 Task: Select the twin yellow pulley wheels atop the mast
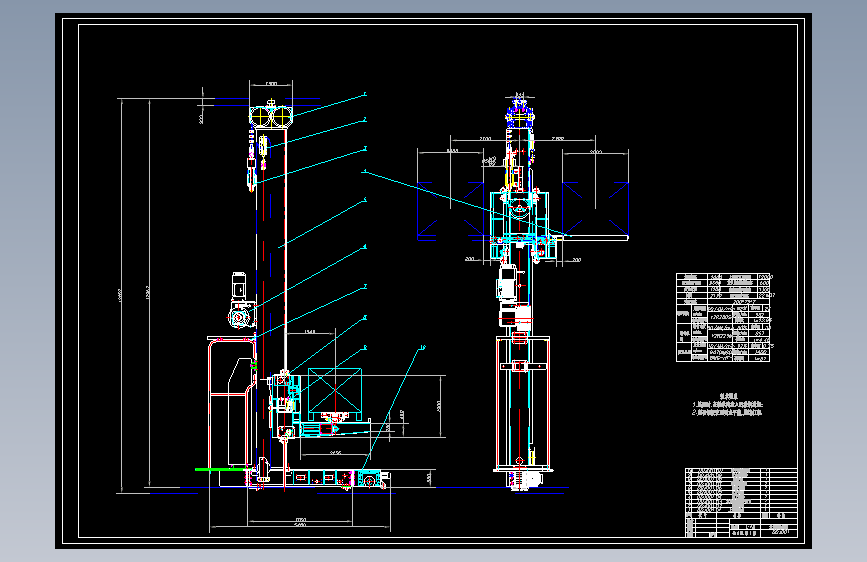271,116
